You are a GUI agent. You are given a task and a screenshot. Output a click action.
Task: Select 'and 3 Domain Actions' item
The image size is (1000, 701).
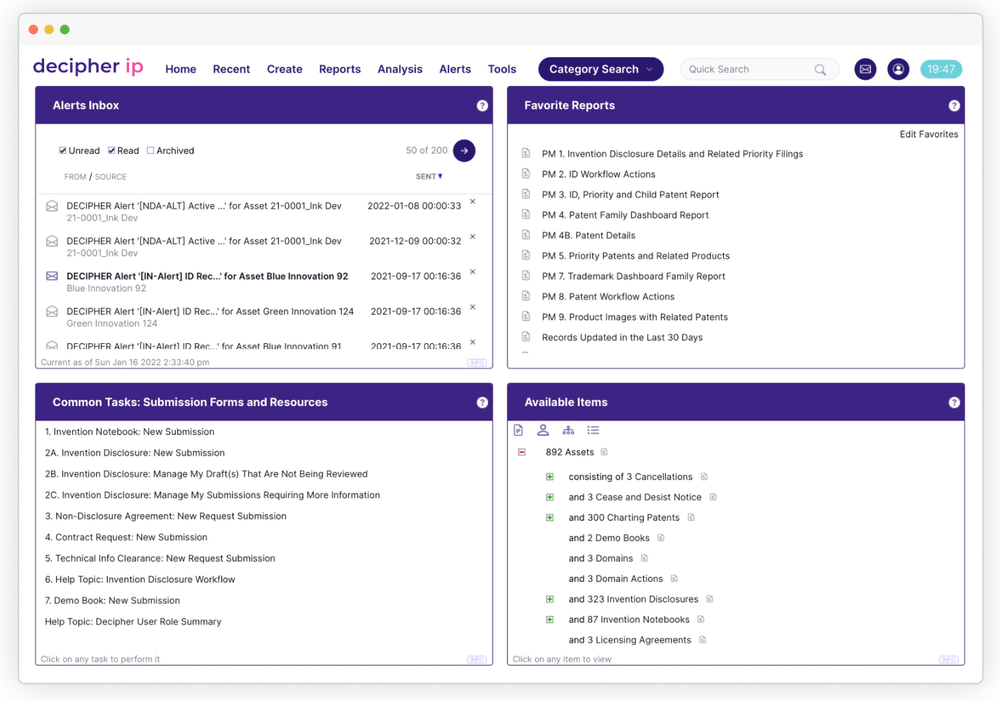[615, 579]
